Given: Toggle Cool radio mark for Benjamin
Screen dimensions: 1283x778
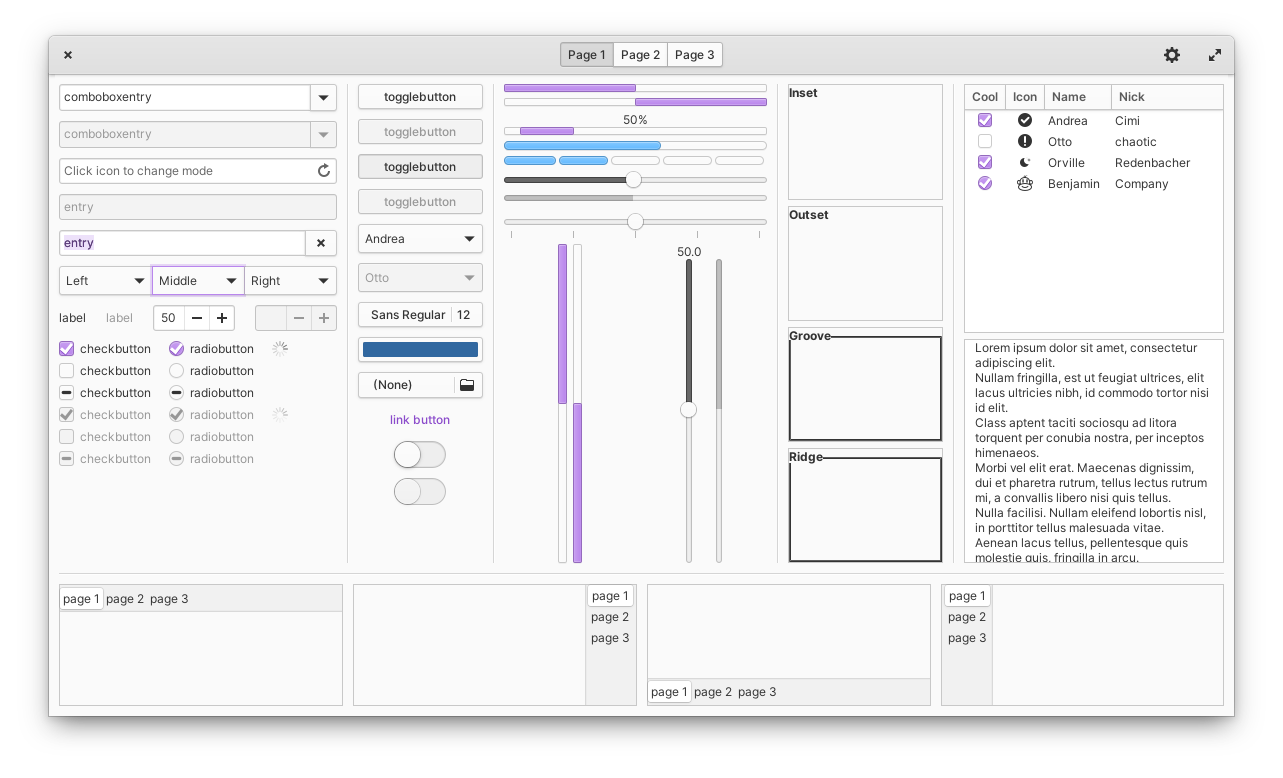Looking at the screenshot, I should [985, 183].
